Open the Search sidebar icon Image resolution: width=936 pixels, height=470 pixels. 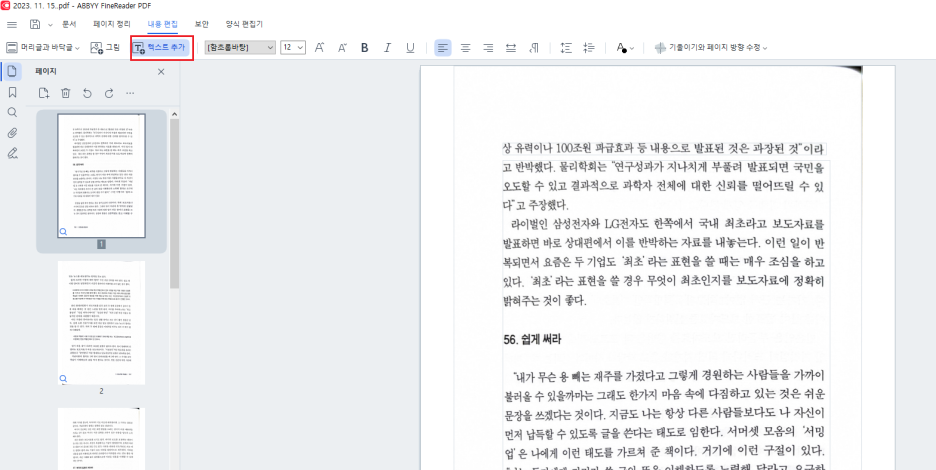[x=12, y=112]
